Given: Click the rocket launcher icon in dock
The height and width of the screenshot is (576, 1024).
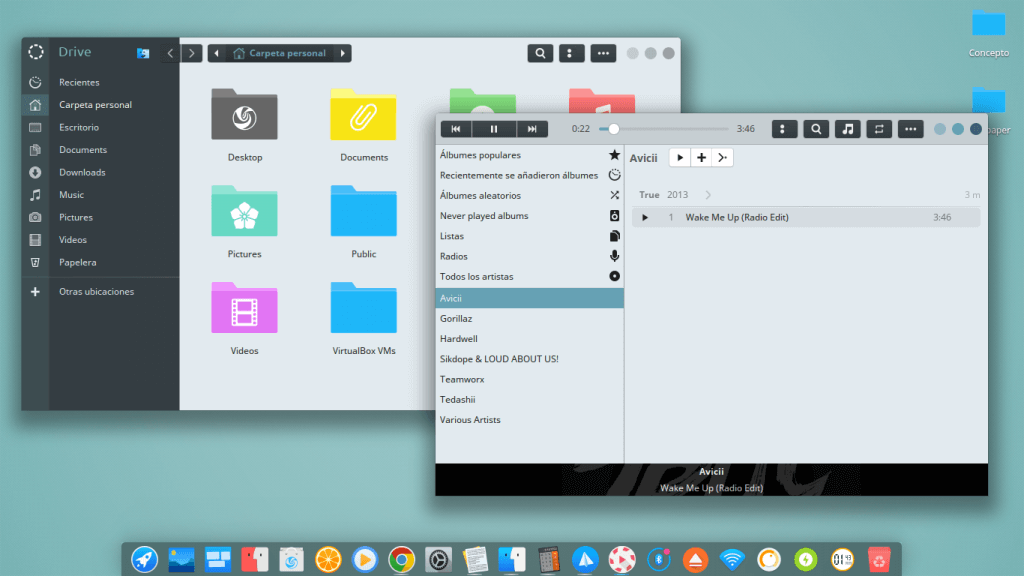Looking at the screenshot, I should tap(144, 560).
